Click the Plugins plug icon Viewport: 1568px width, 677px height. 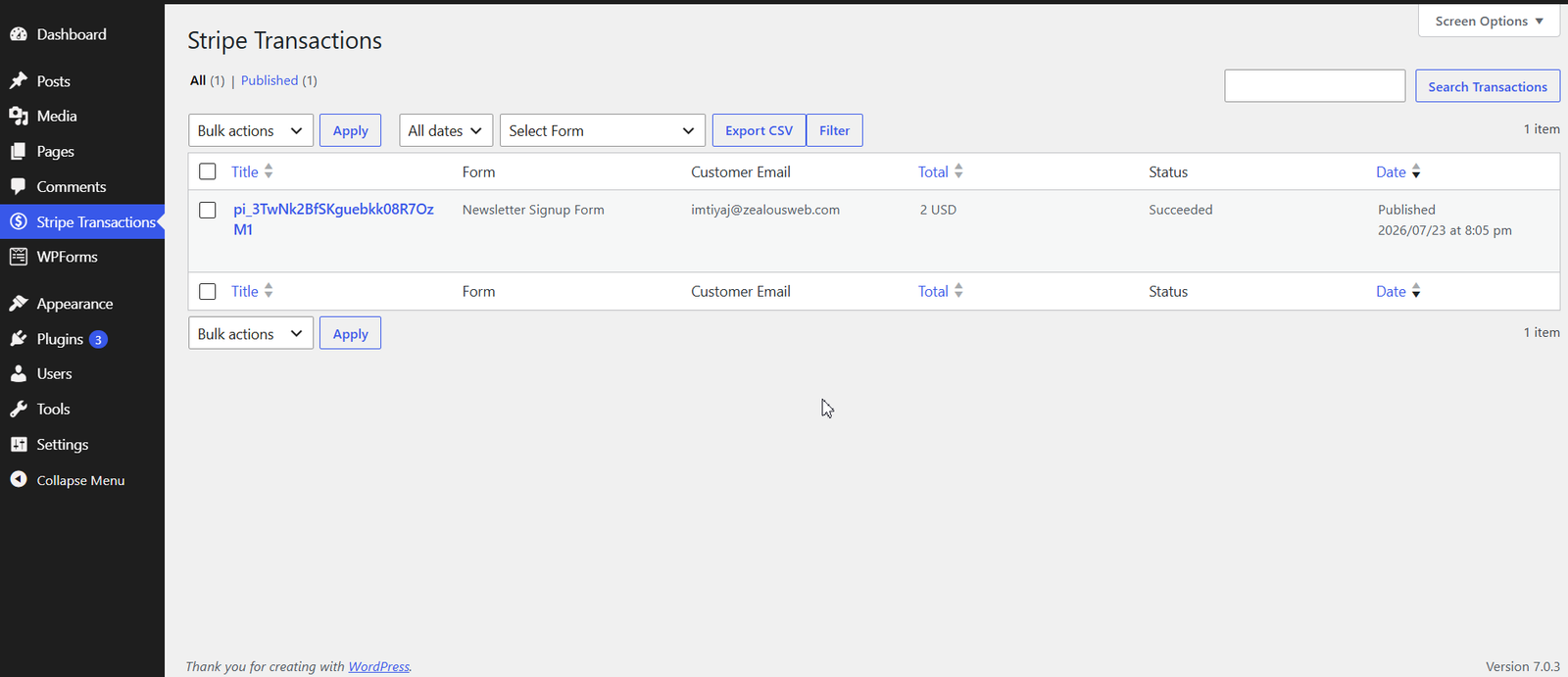[19, 339]
